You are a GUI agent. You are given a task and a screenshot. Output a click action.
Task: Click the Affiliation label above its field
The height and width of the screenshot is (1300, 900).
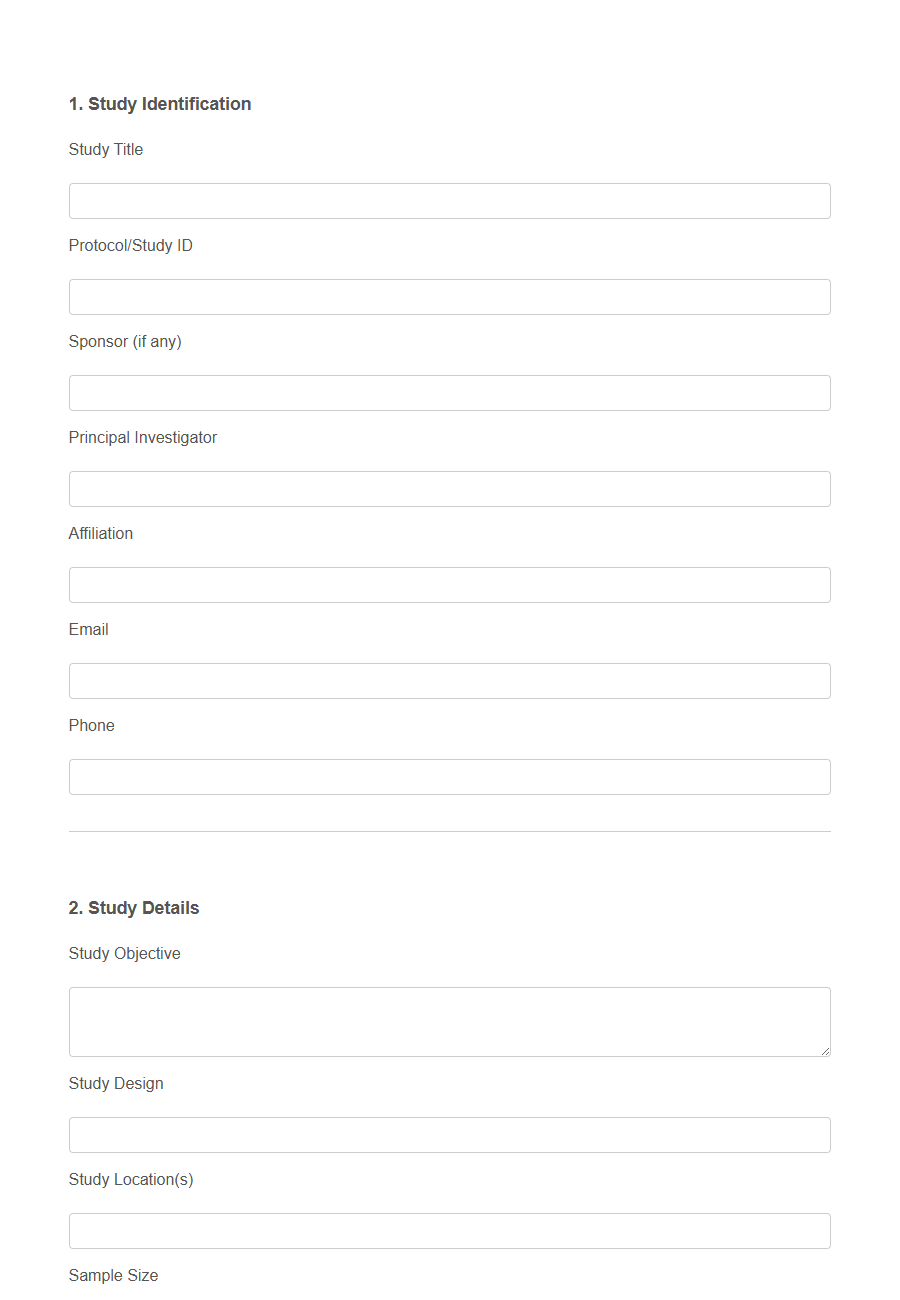click(x=100, y=533)
